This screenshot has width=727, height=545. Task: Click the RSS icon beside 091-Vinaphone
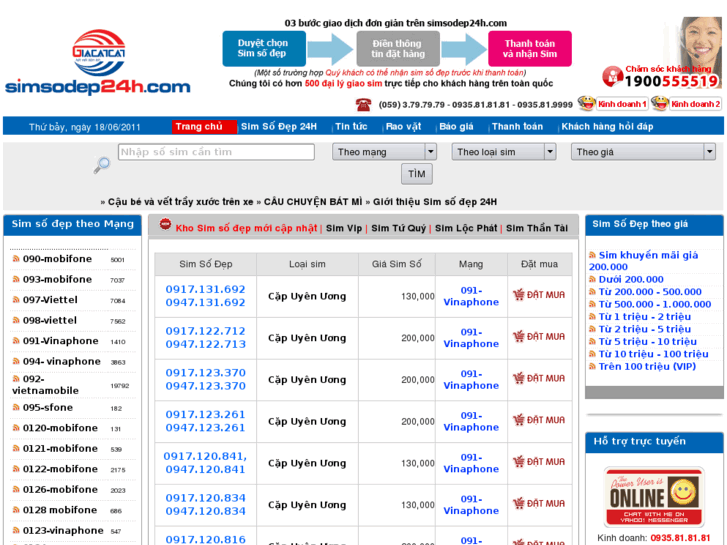(16, 340)
